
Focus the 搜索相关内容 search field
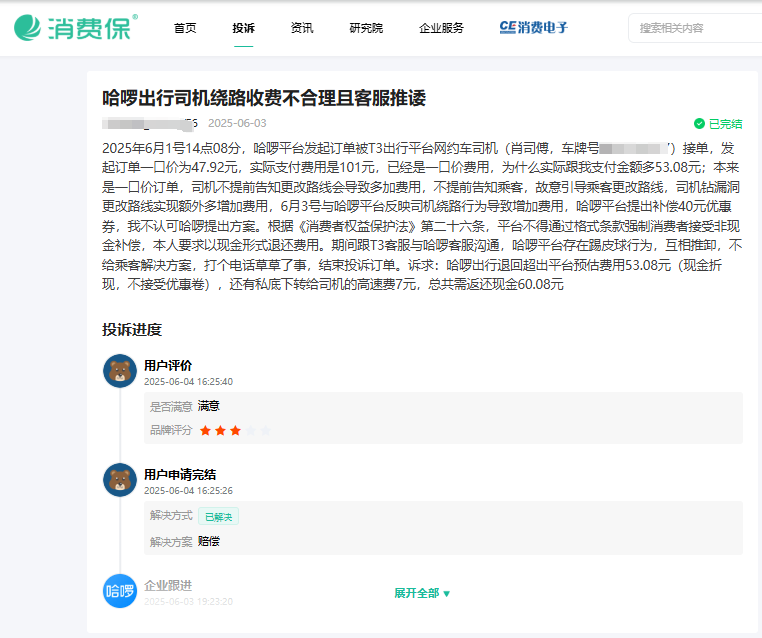click(695, 28)
